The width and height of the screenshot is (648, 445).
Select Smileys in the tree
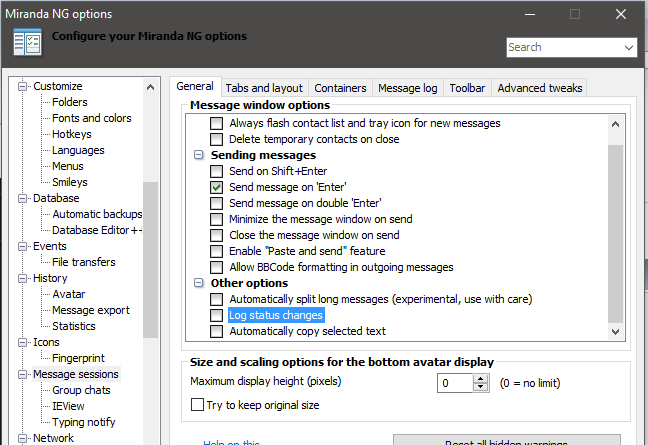click(70, 182)
